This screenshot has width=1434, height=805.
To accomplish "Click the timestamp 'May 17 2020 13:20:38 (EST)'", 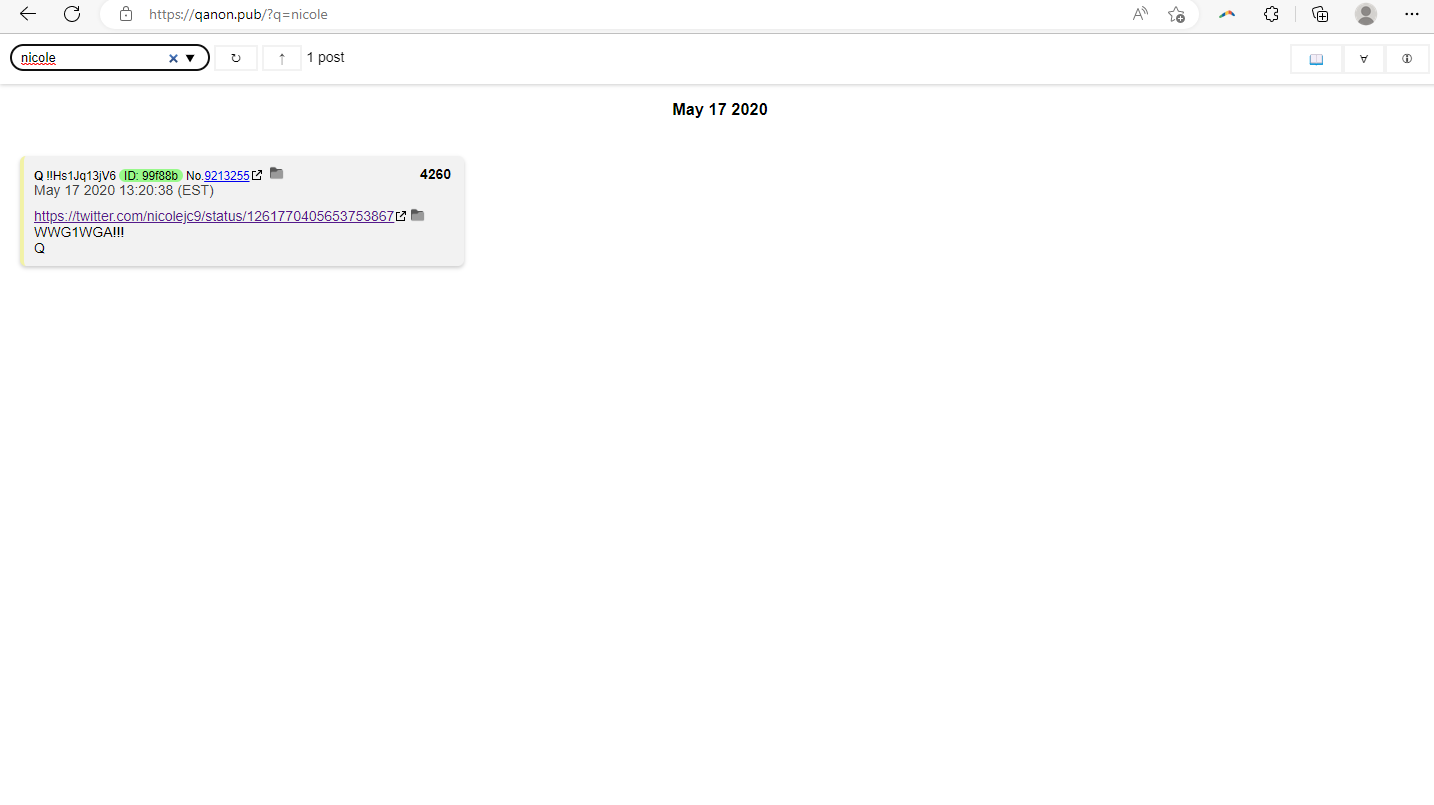I will pyautogui.click(x=124, y=190).
